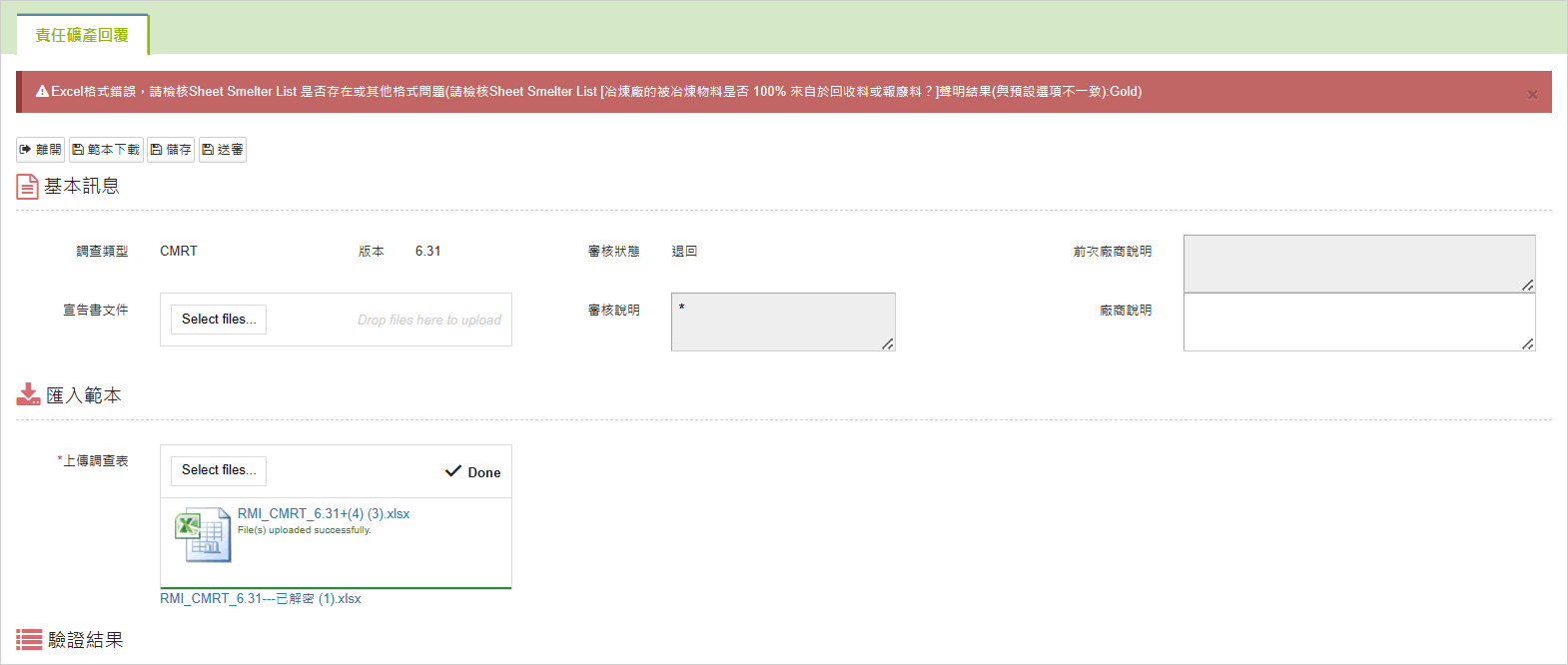1568x665 pixels.
Task: Click the Excel file thumbnail icon
Action: point(203,535)
